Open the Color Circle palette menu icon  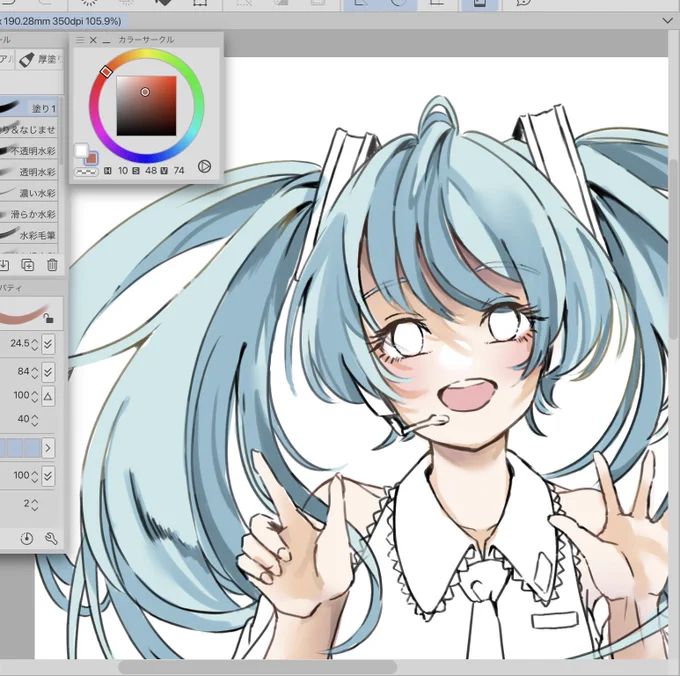(x=80, y=40)
